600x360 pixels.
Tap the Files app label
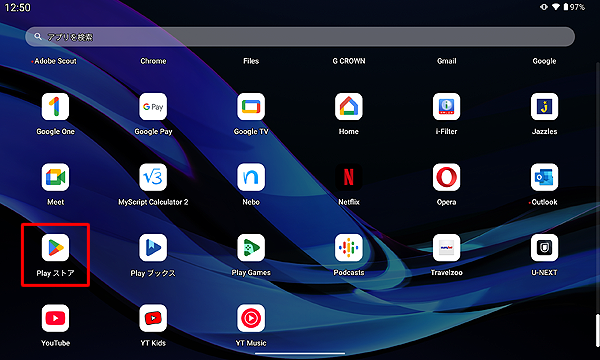(x=251, y=61)
